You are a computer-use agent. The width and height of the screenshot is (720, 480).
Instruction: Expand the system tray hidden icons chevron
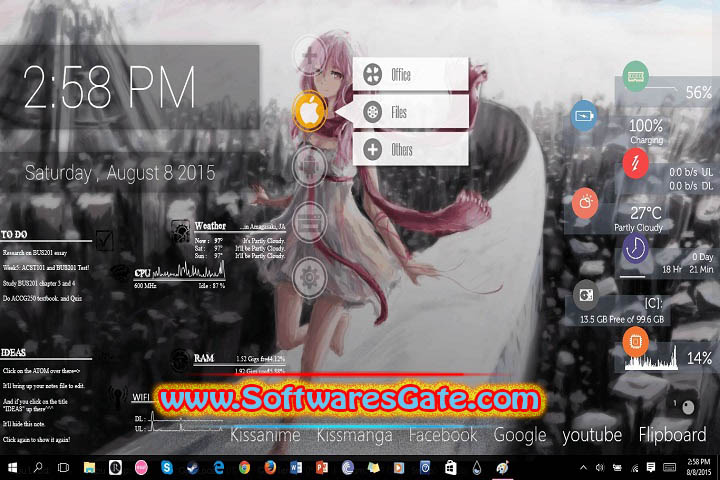tap(583, 468)
